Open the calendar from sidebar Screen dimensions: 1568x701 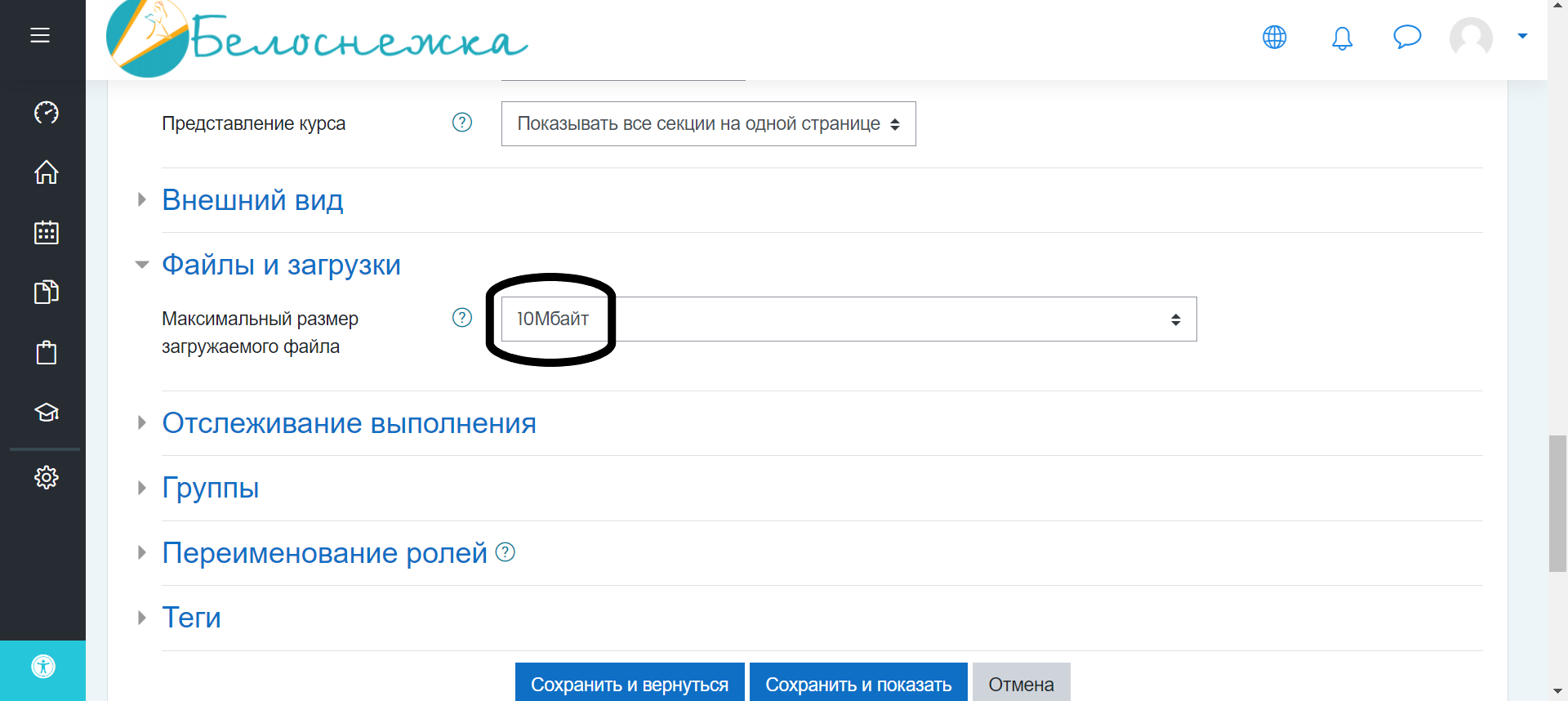pos(47,233)
